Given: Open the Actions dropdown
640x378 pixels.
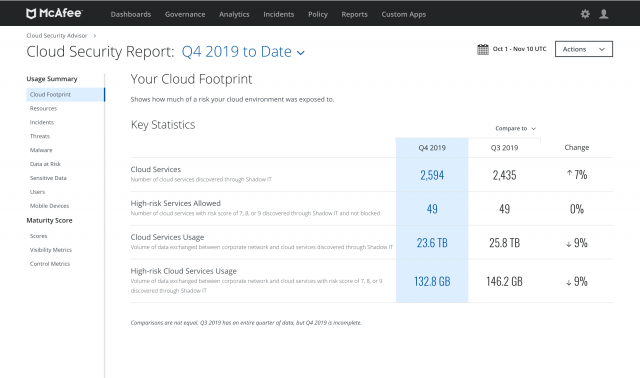Looking at the screenshot, I should pyautogui.click(x=584, y=49).
